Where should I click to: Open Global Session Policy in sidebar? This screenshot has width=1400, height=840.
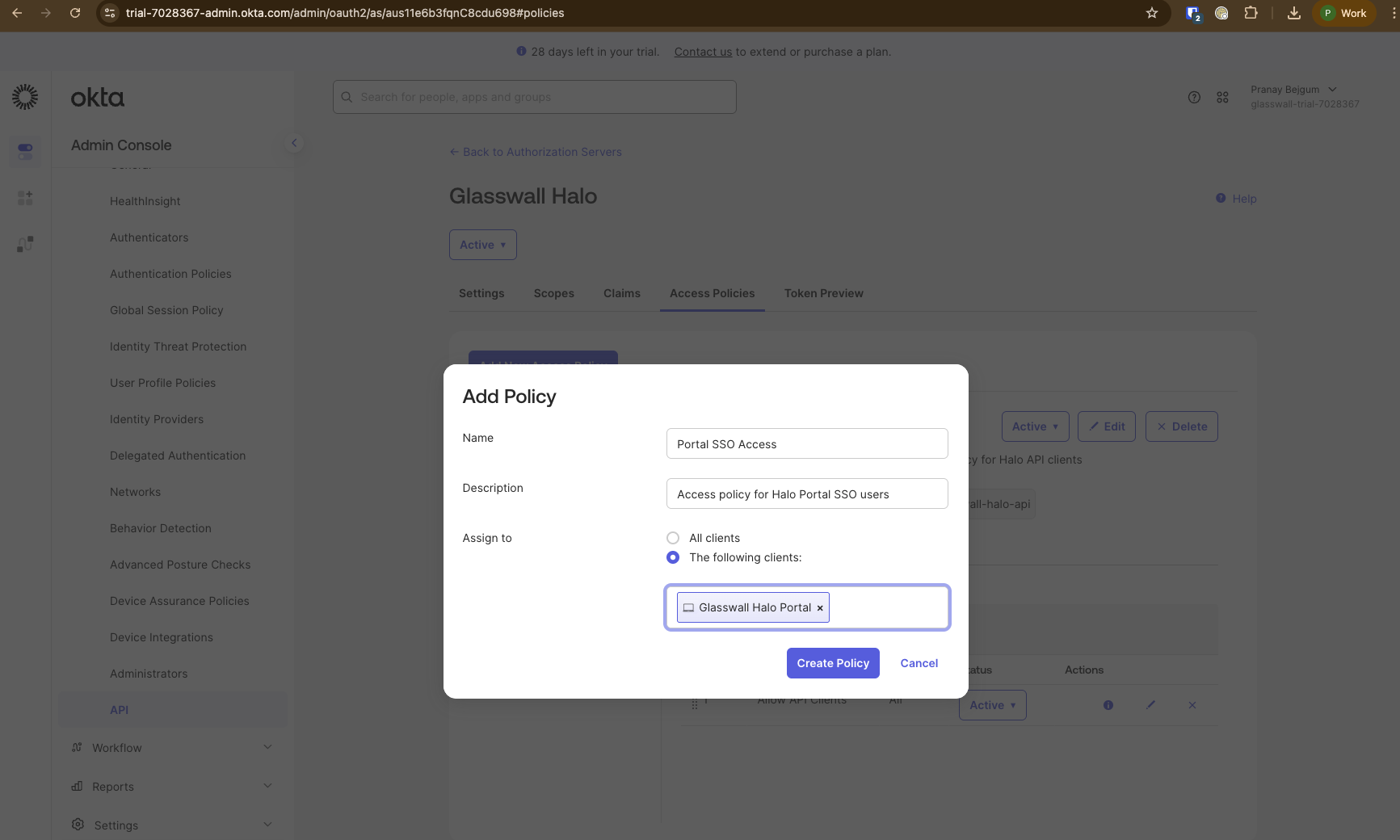[x=166, y=310]
